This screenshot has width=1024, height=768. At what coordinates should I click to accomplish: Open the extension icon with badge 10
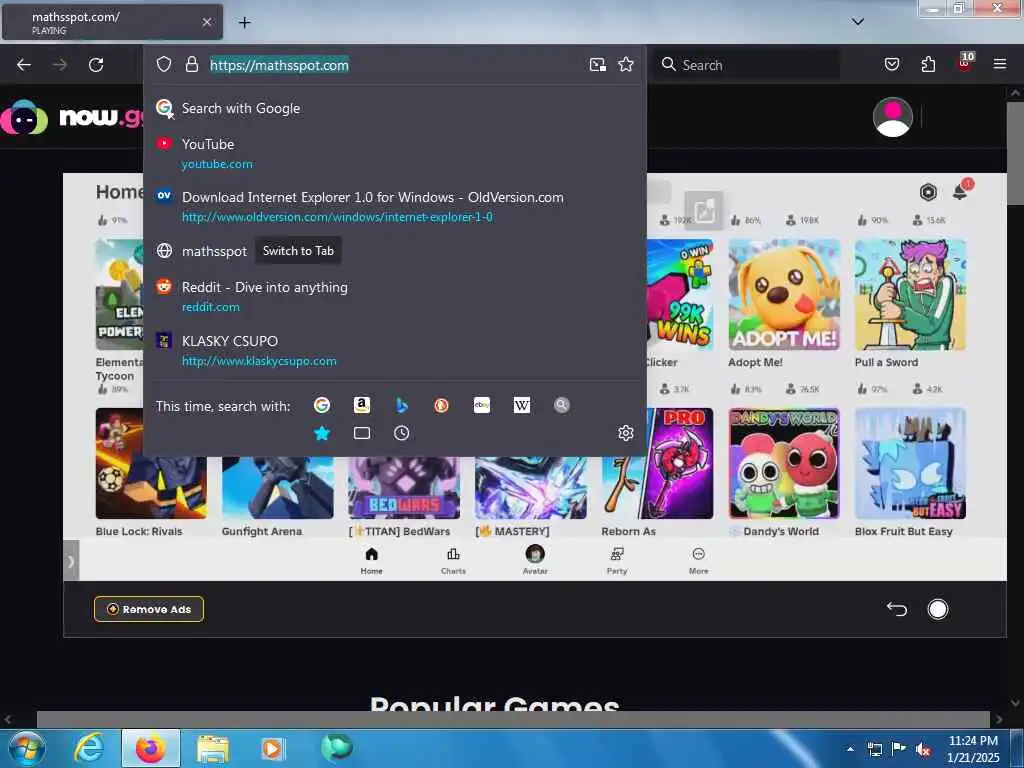[965, 63]
